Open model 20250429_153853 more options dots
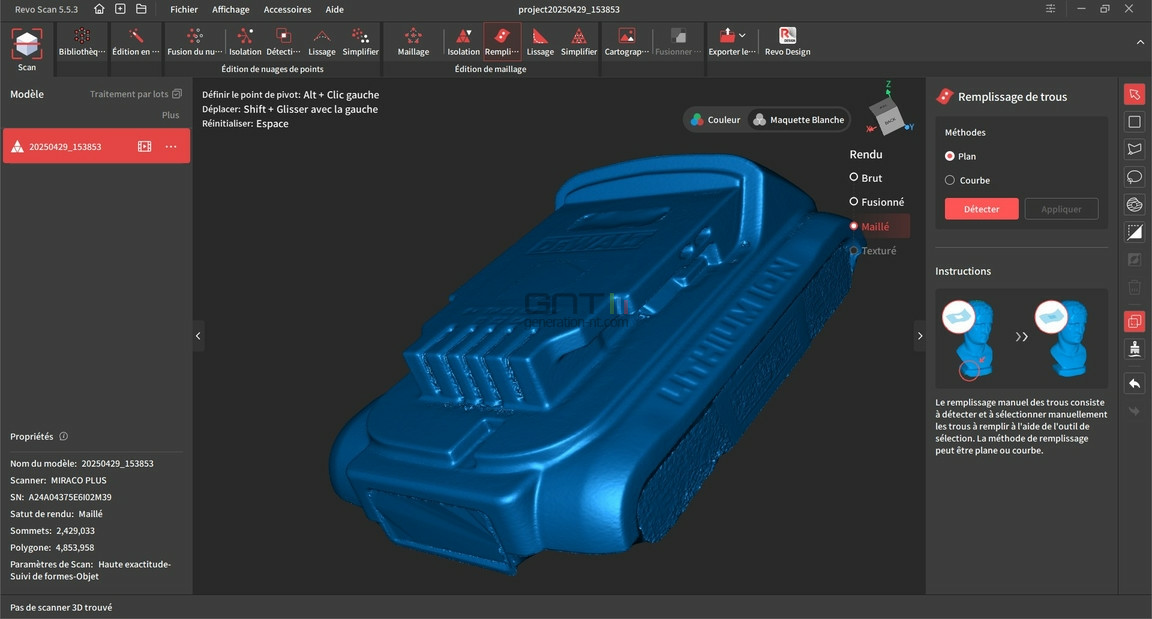 coord(171,146)
